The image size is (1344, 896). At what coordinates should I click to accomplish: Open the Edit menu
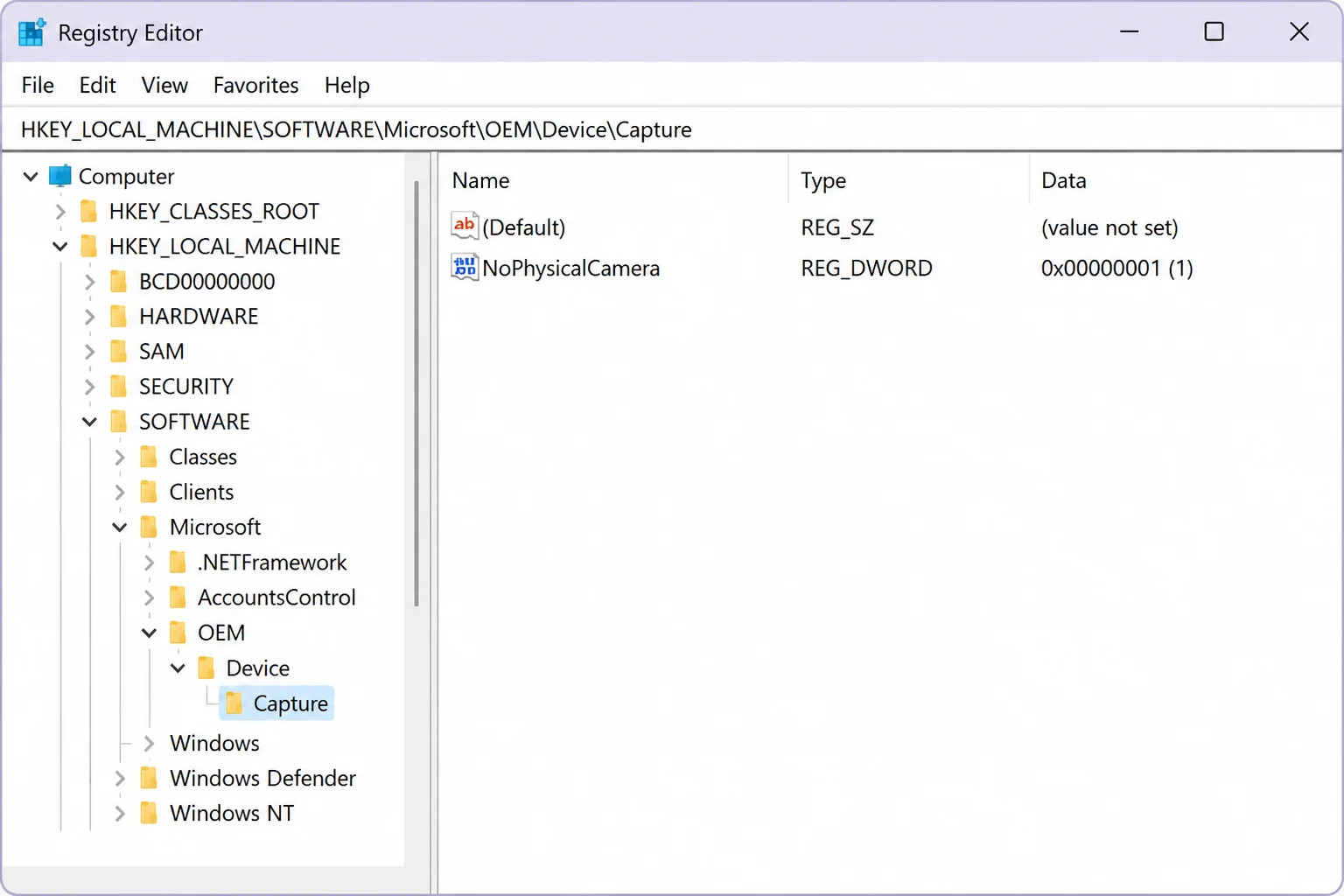(97, 85)
